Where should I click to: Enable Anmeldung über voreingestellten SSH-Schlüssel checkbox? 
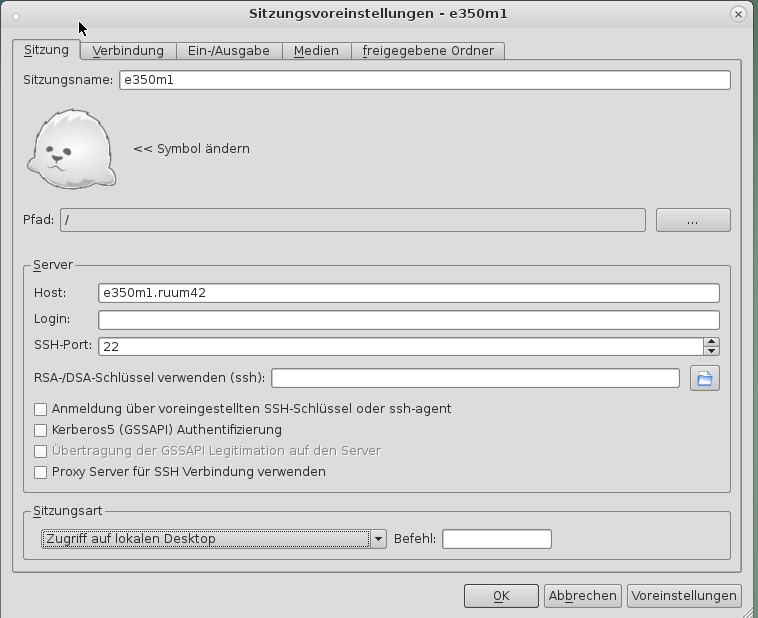point(41,409)
